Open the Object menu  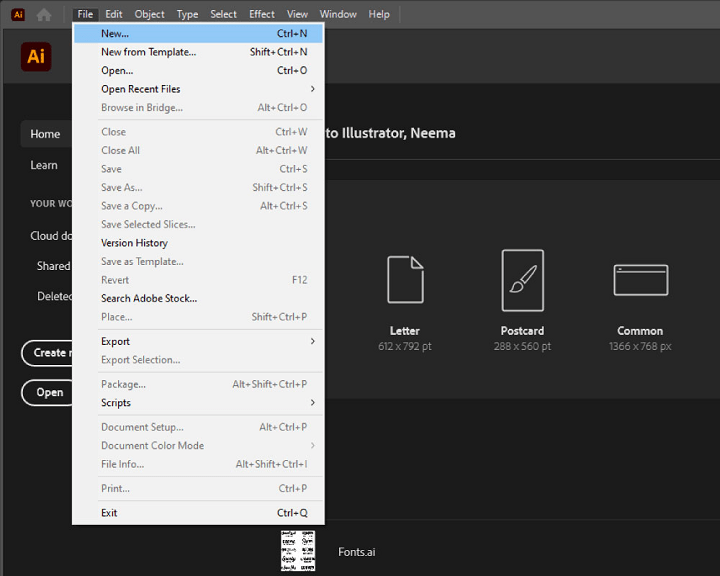pos(149,14)
